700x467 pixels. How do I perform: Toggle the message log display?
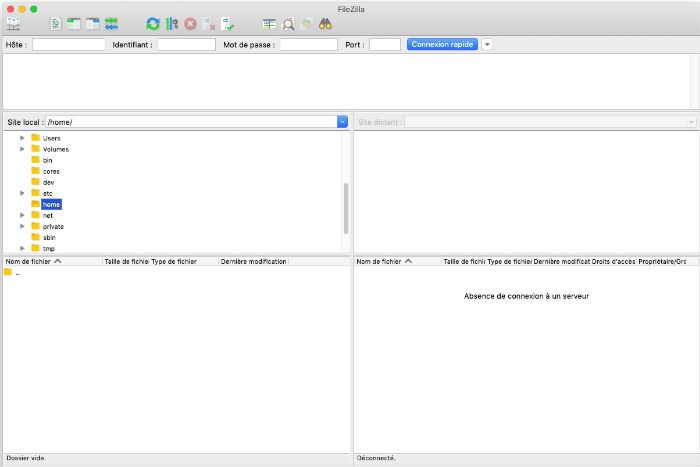(55, 24)
